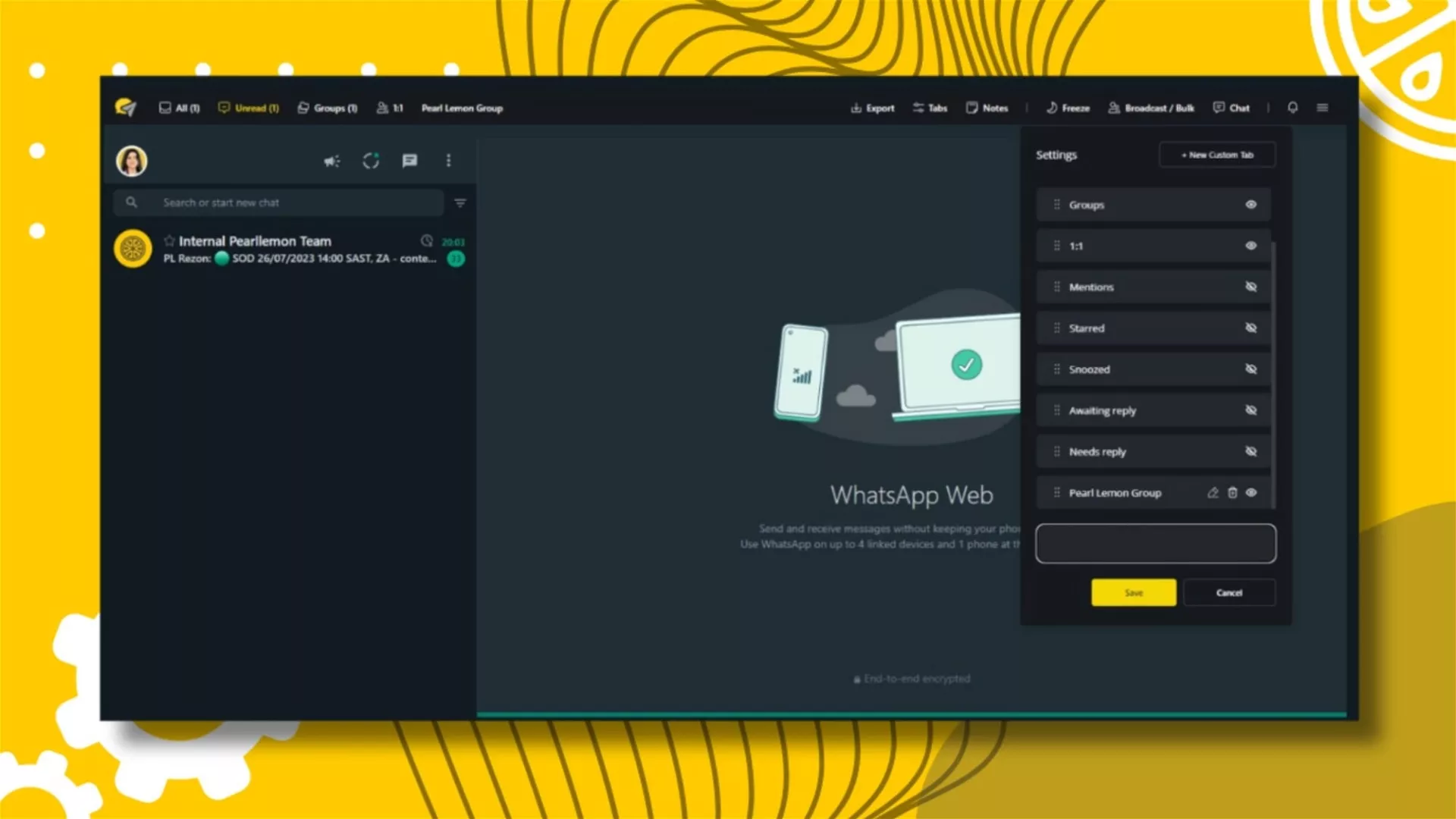The width and height of the screenshot is (1456, 819).
Task: Open the status ring icon
Action: pyautogui.click(x=371, y=161)
